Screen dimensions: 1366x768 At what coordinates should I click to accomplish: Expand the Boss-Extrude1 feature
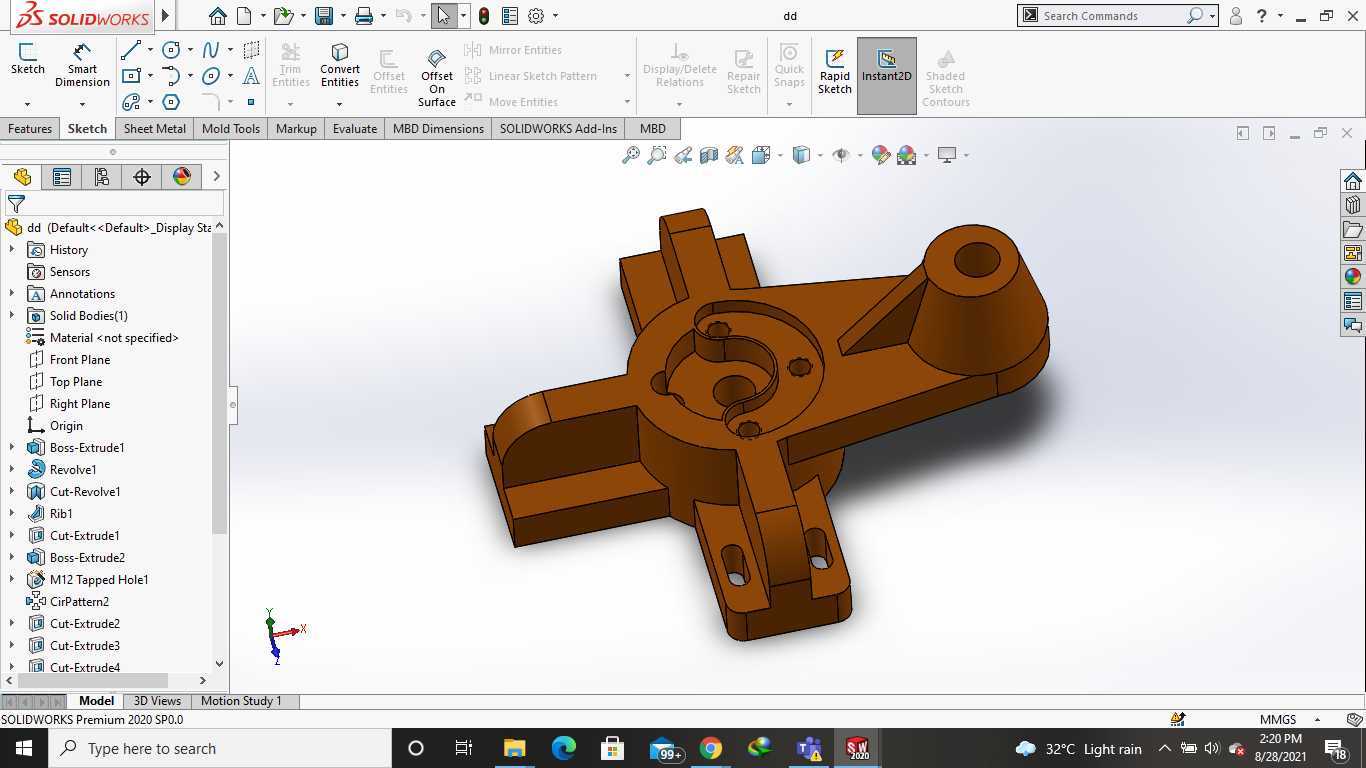(12, 447)
